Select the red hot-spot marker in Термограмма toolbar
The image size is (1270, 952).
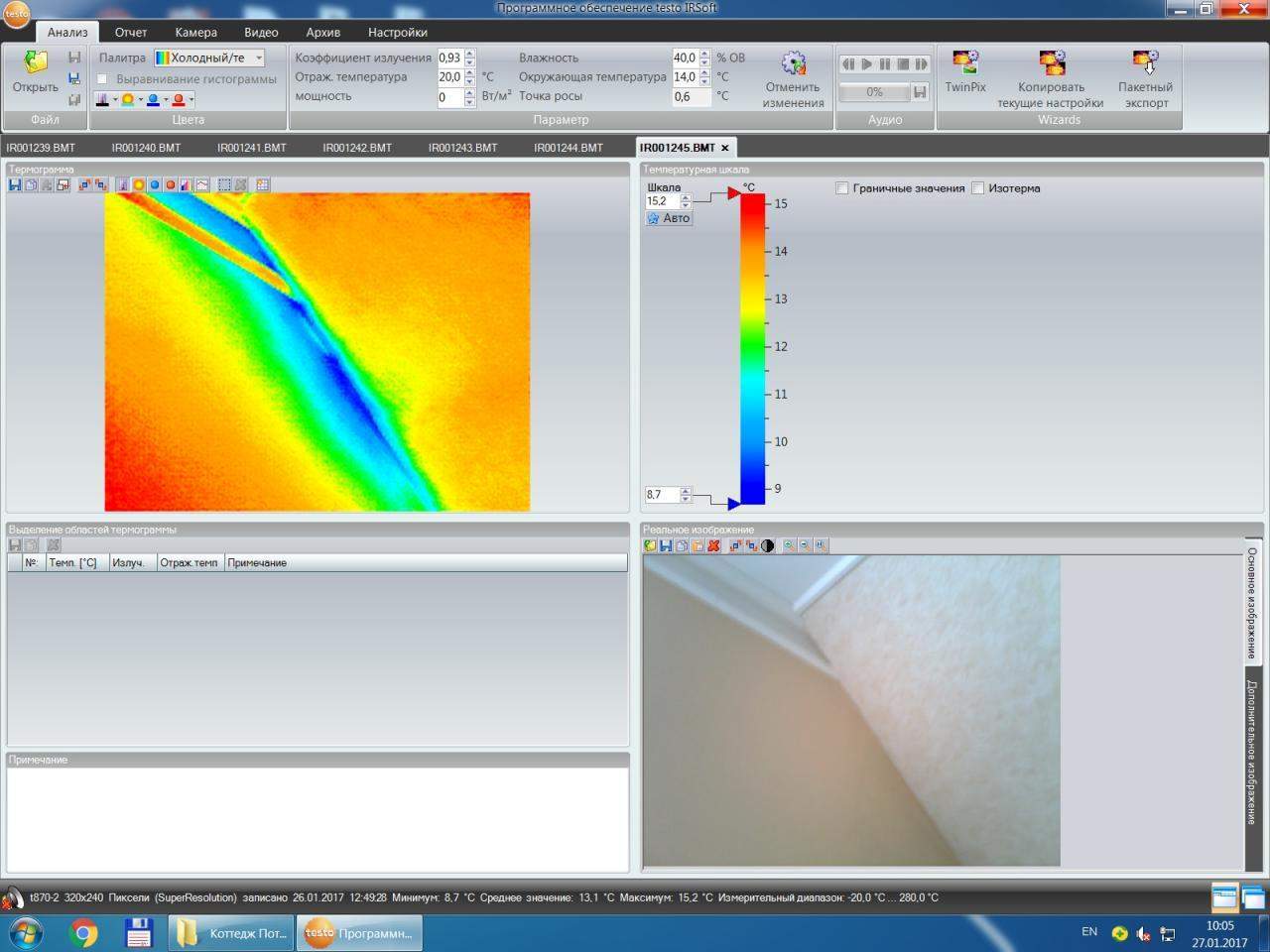(x=171, y=184)
